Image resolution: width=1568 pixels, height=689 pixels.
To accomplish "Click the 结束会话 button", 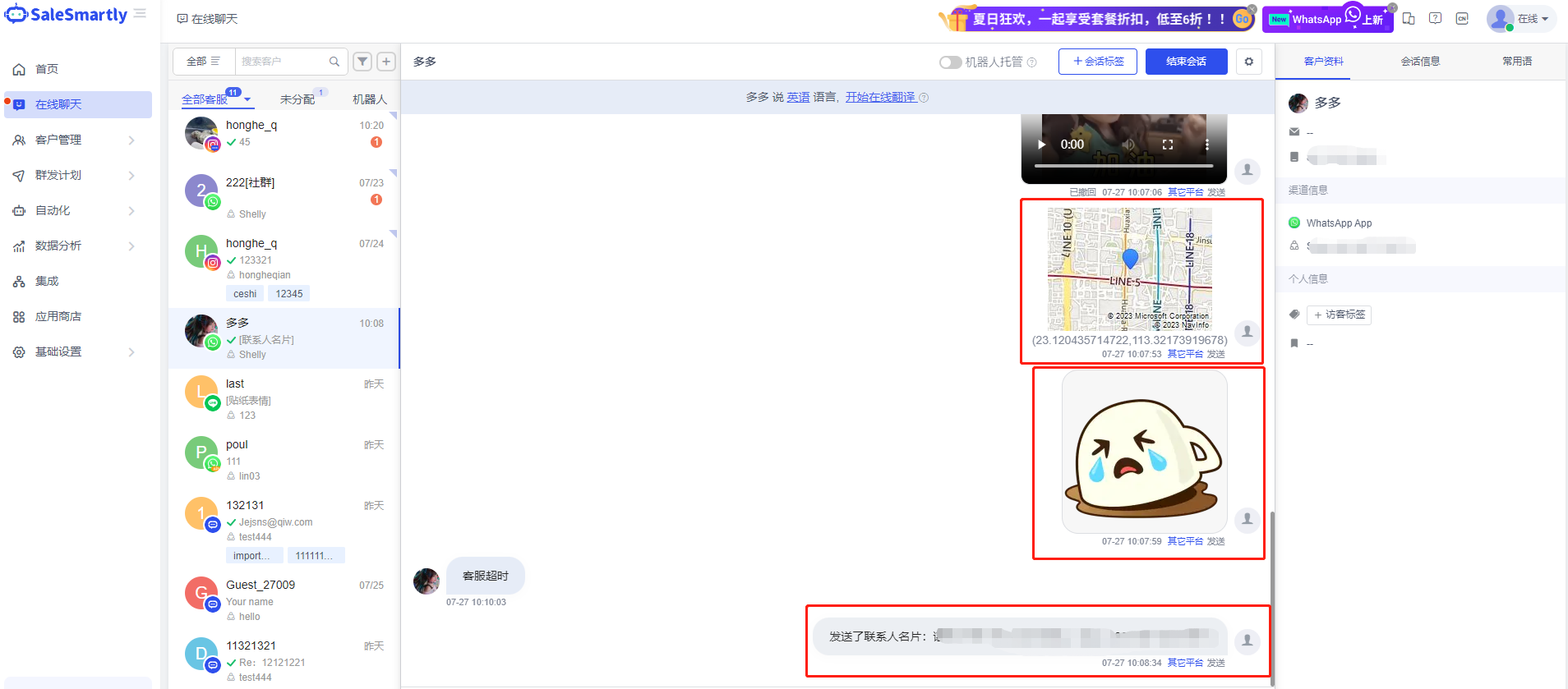I will pyautogui.click(x=1187, y=62).
